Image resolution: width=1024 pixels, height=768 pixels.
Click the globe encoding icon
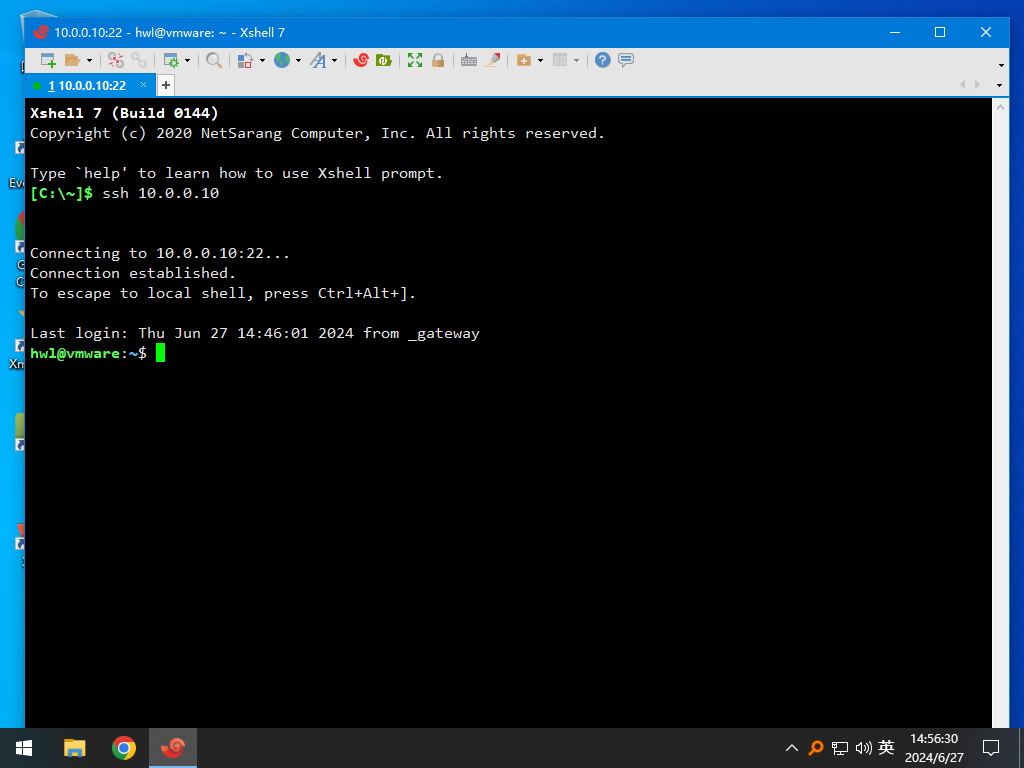point(282,60)
